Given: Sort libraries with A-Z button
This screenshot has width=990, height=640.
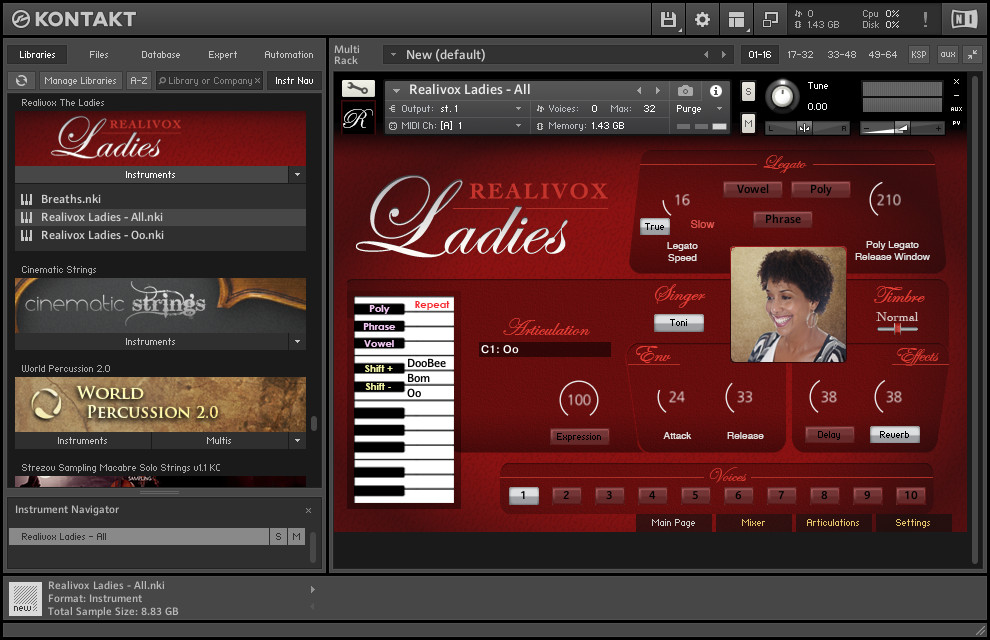Looking at the screenshot, I should click(x=138, y=81).
